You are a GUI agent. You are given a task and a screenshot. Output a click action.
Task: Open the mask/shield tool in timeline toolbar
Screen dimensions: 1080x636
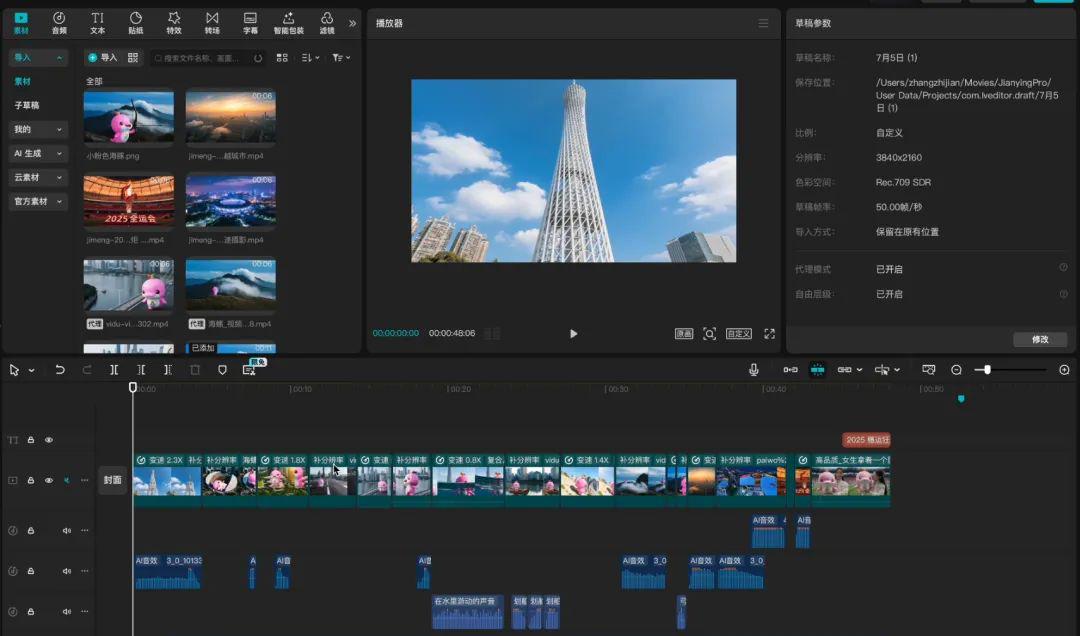[x=224, y=370]
